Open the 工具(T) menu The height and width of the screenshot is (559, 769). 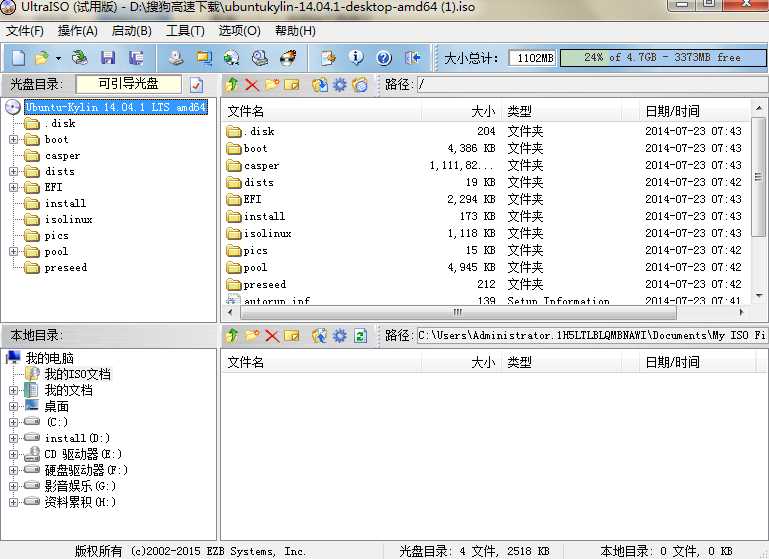pos(185,31)
